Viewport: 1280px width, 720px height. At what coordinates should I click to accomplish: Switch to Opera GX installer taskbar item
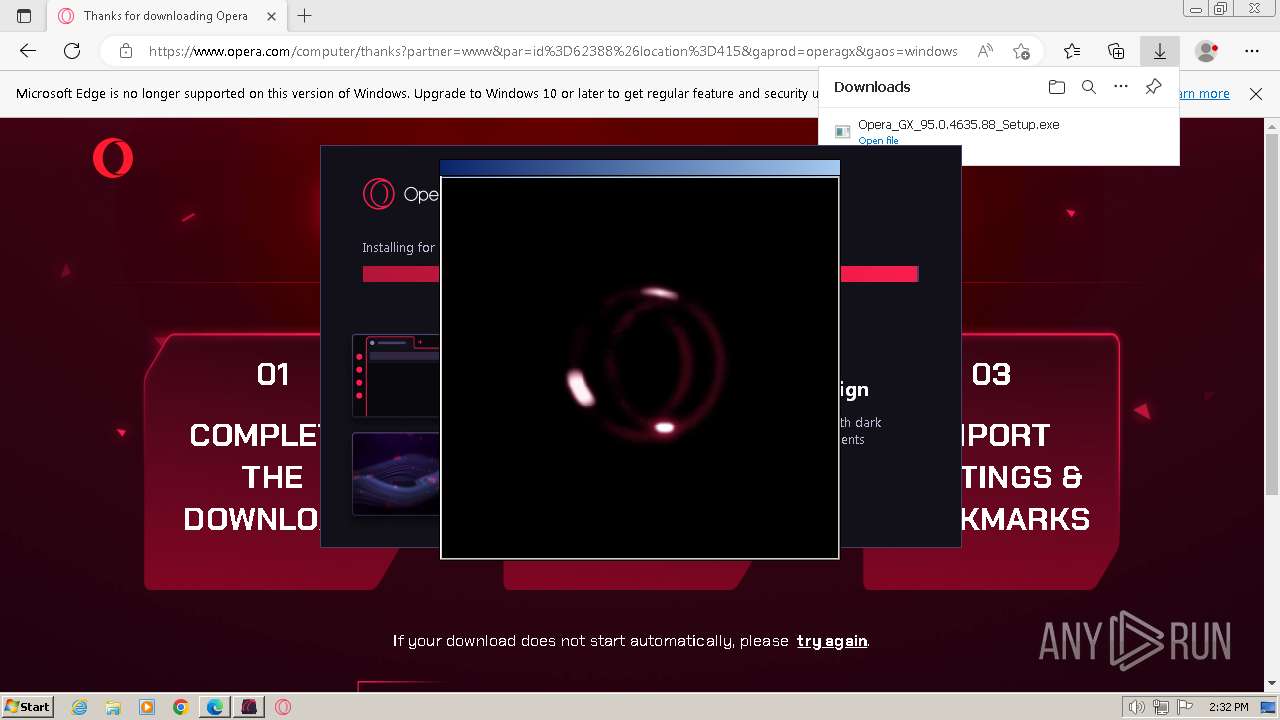(249, 707)
